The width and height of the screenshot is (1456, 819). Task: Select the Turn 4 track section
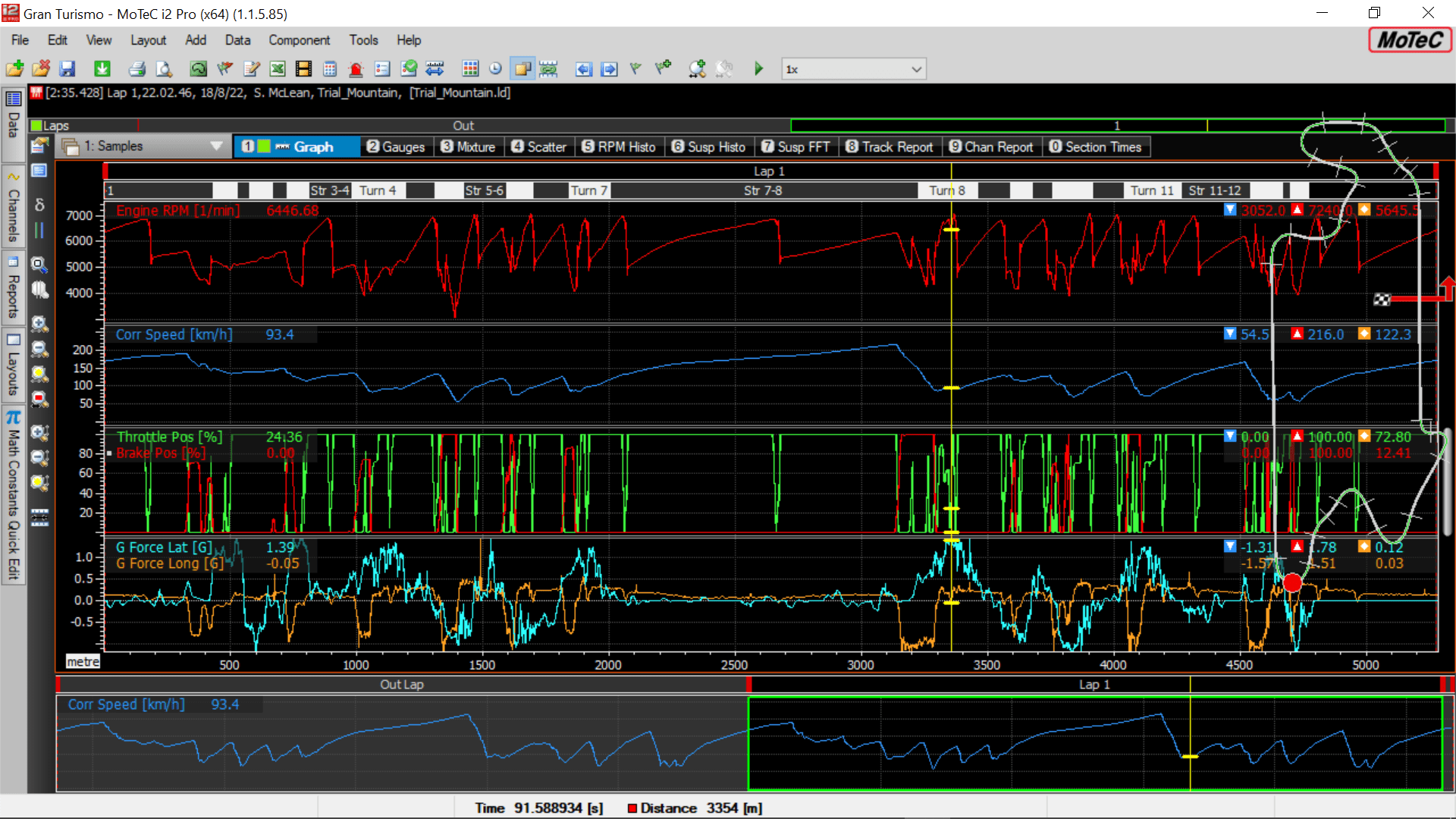tap(378, 190)
